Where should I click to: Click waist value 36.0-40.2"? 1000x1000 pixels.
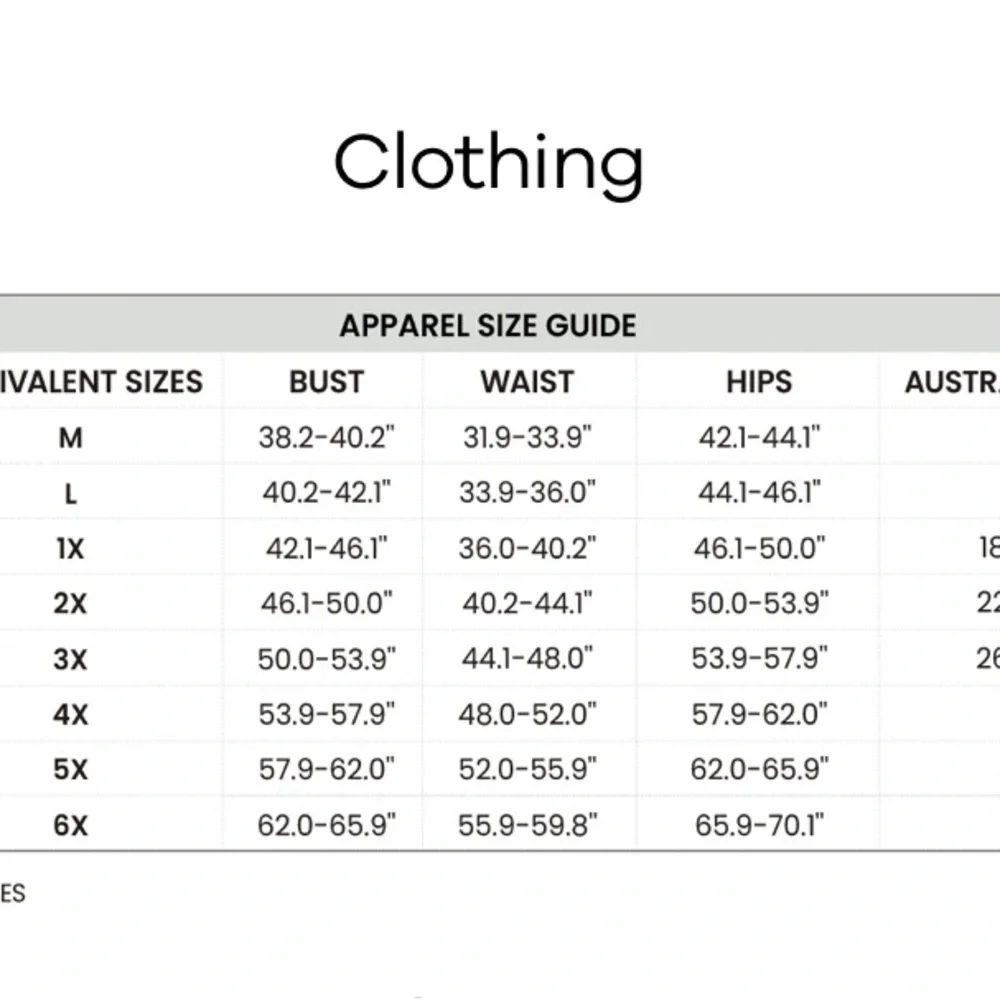(527, 548)
